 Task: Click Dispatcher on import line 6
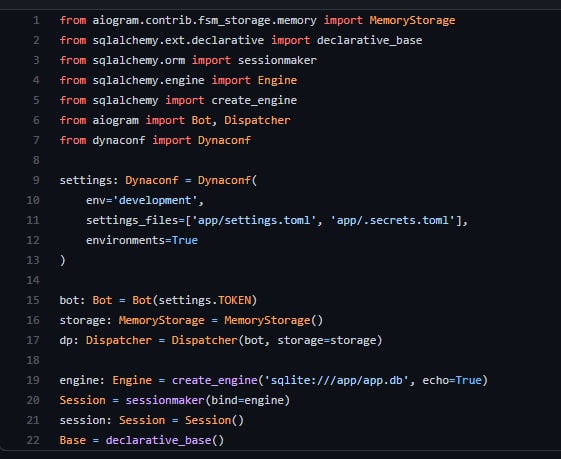coord(257,120)
